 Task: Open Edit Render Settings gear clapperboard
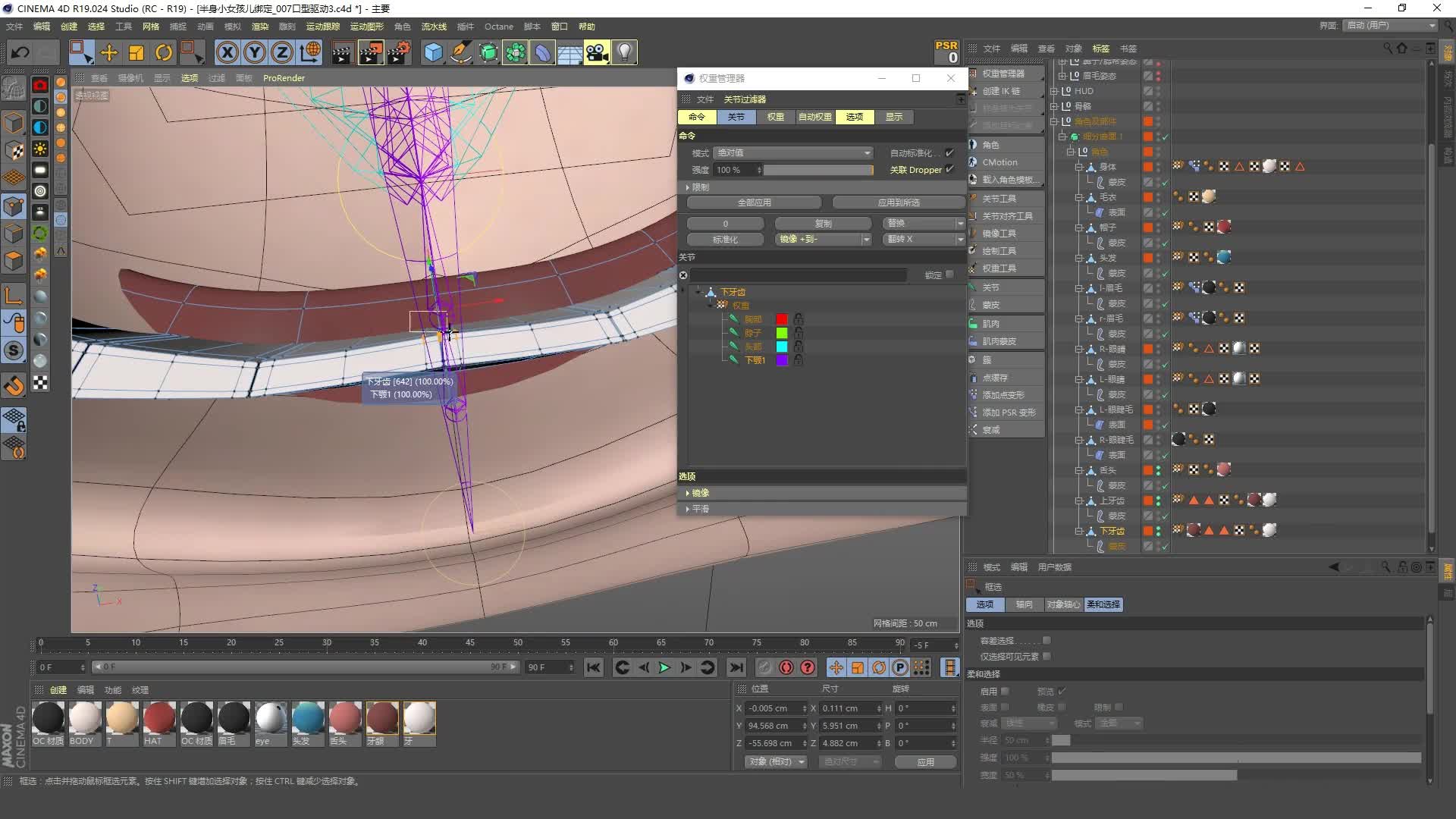pyautogui.click(x=398, y=52)
